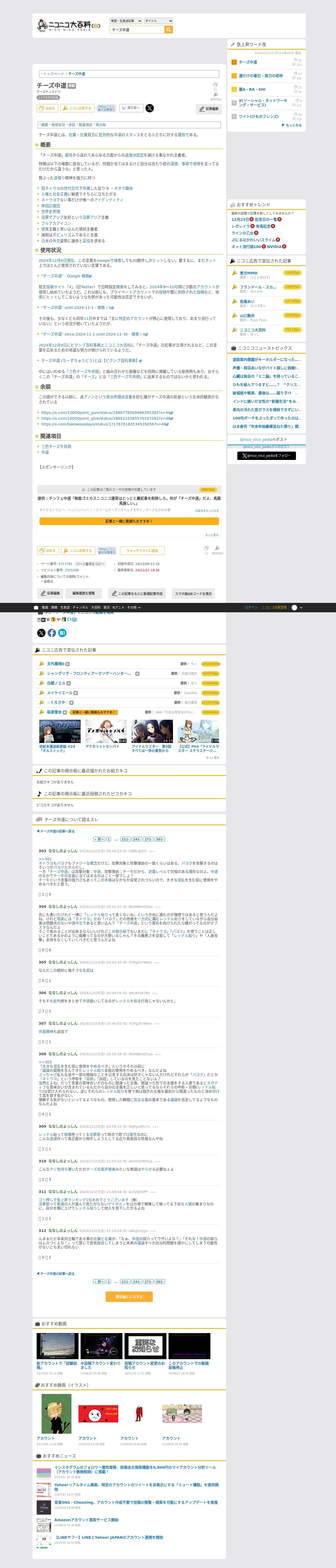Select Nアニメ in the black navigation bar
336x1568 pixels.
coord(118,608)
